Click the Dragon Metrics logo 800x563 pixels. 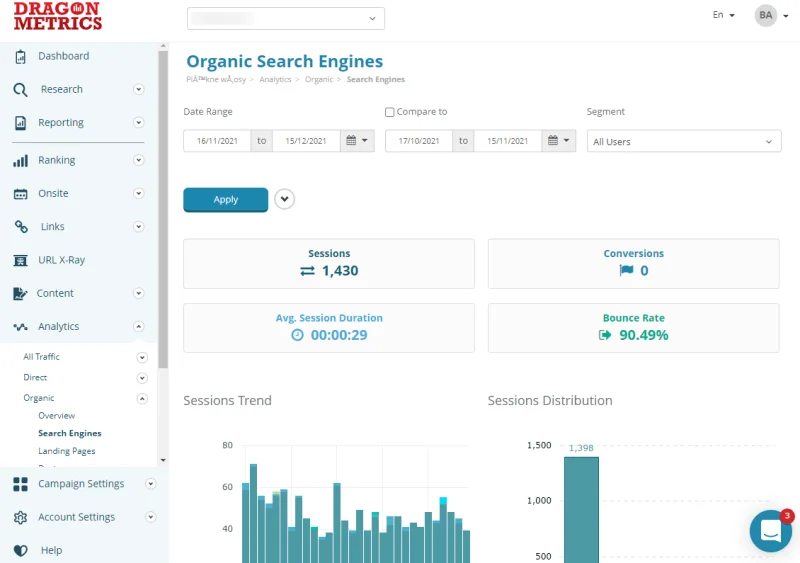58,16
